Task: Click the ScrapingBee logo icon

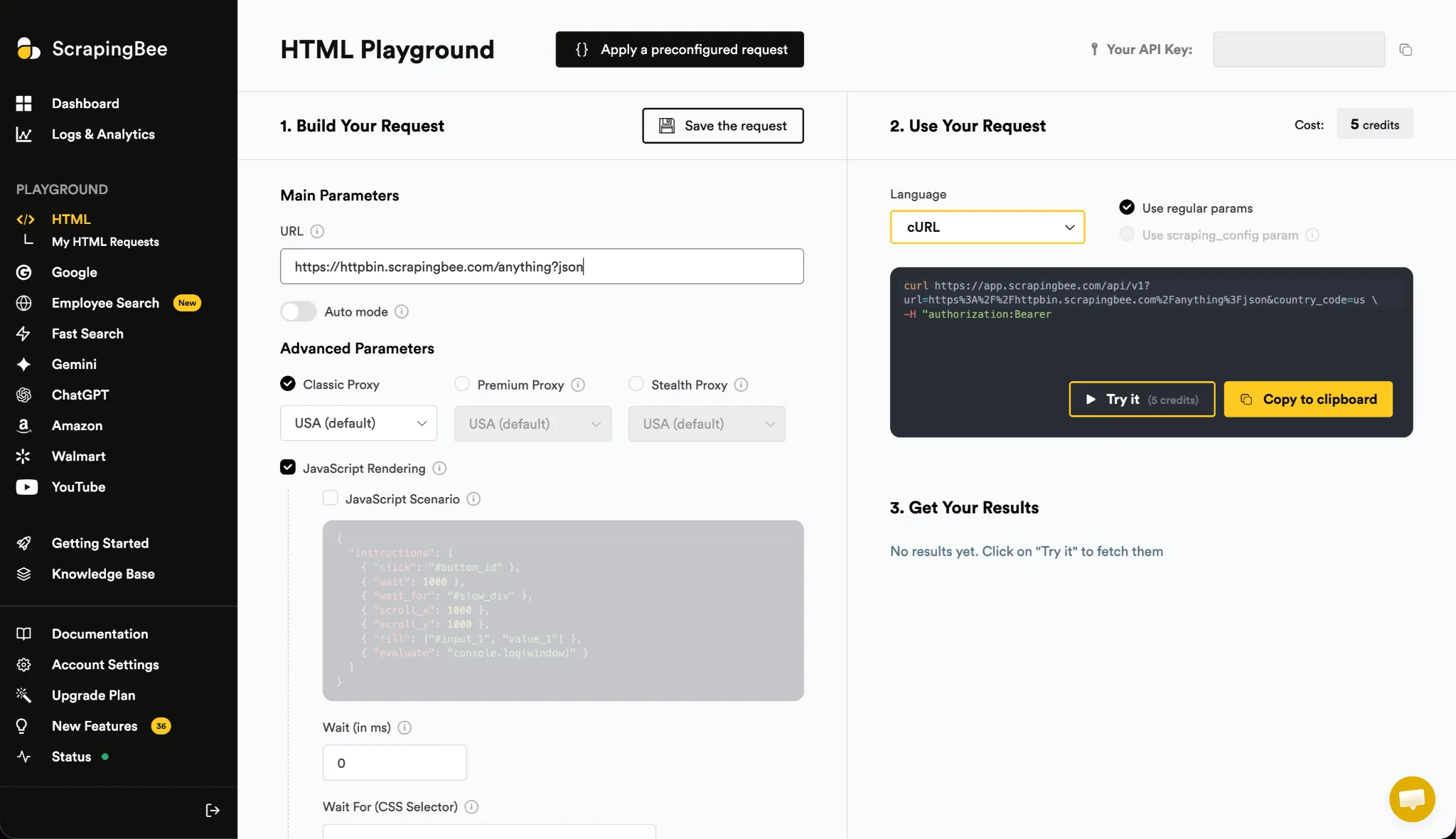Action: pos(28,48)
